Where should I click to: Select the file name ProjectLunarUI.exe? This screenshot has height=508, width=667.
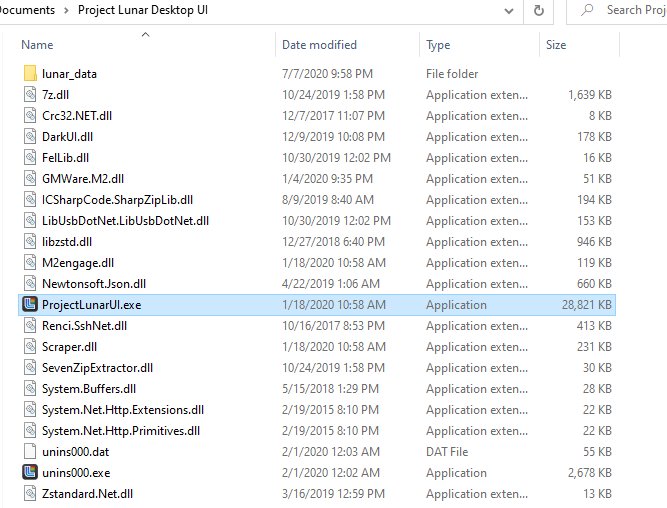91,305
